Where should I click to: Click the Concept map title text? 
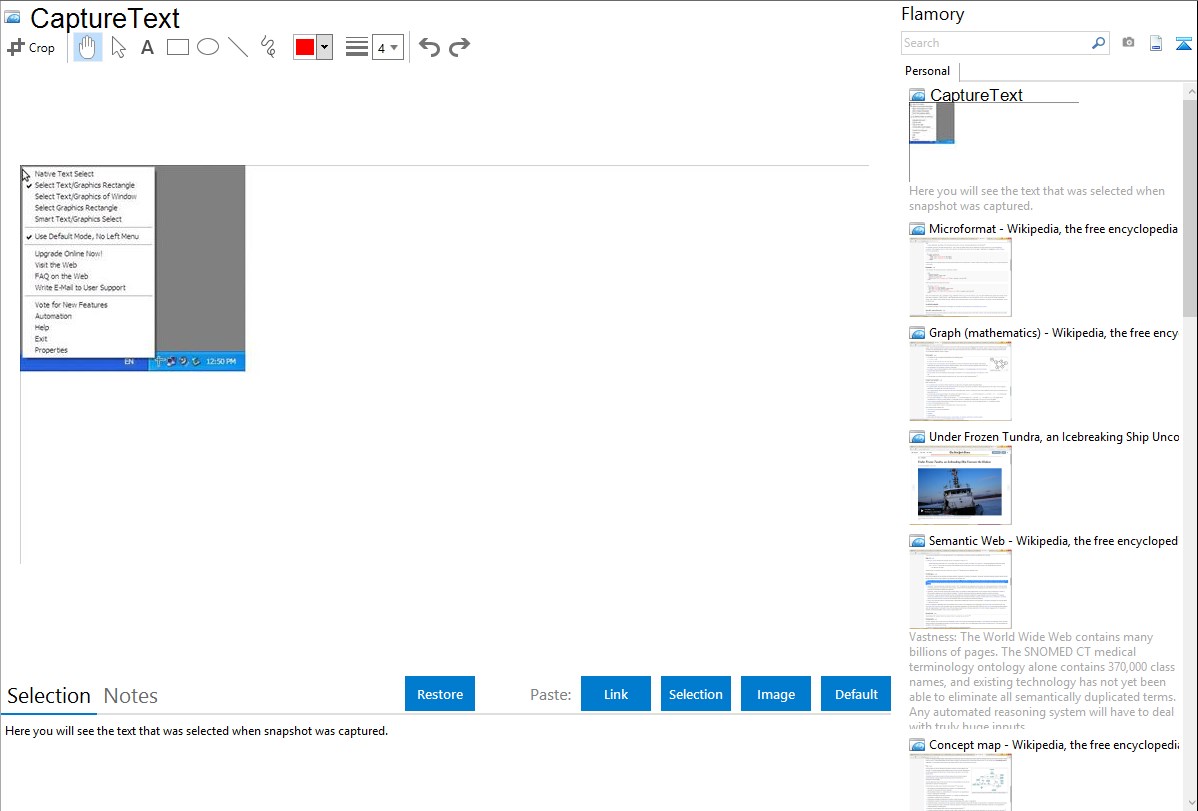1053,744
